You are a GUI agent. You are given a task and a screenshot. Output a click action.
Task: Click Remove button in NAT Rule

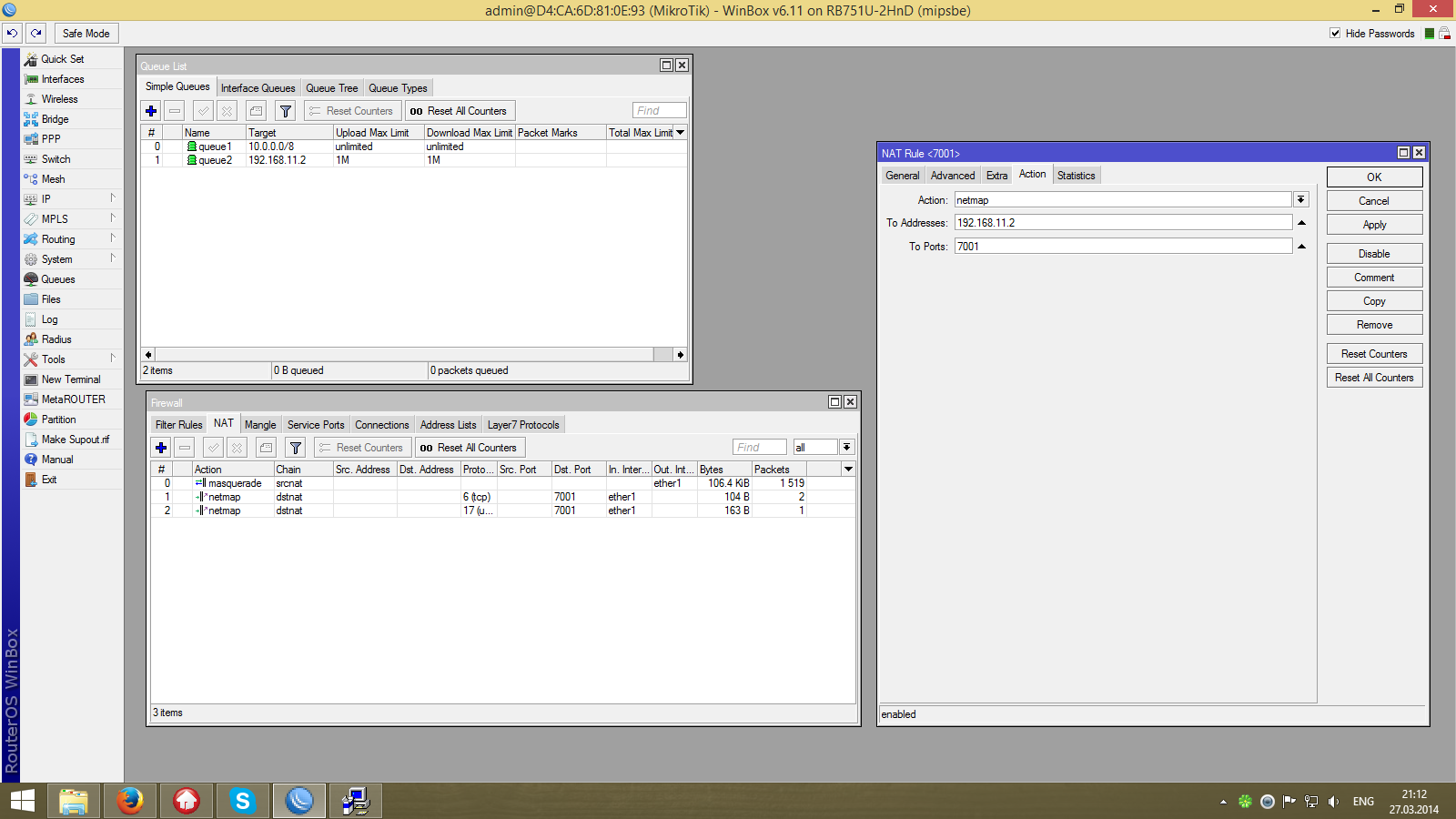(x=1374, y=325)
